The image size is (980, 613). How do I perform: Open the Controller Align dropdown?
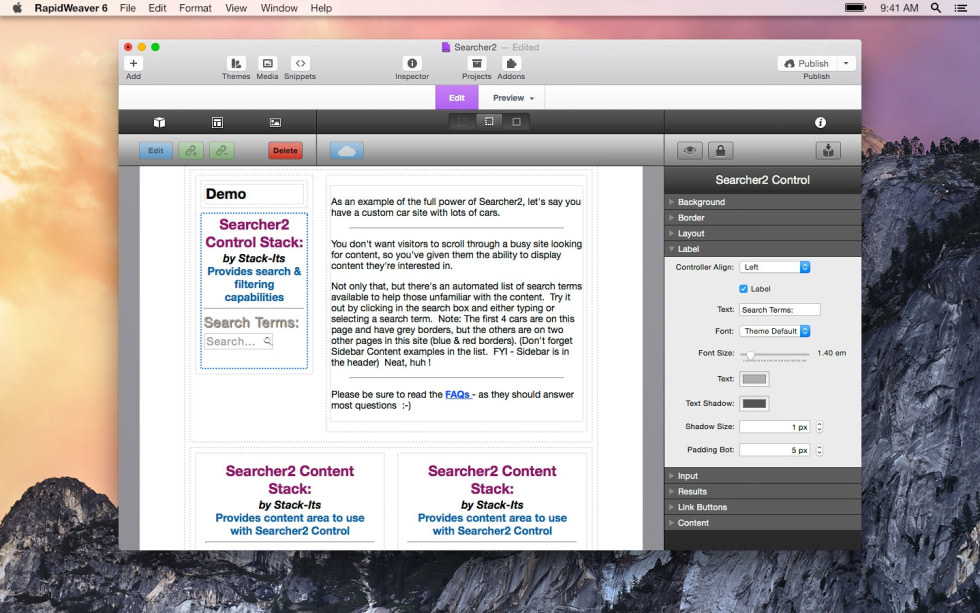pos(775,267)
